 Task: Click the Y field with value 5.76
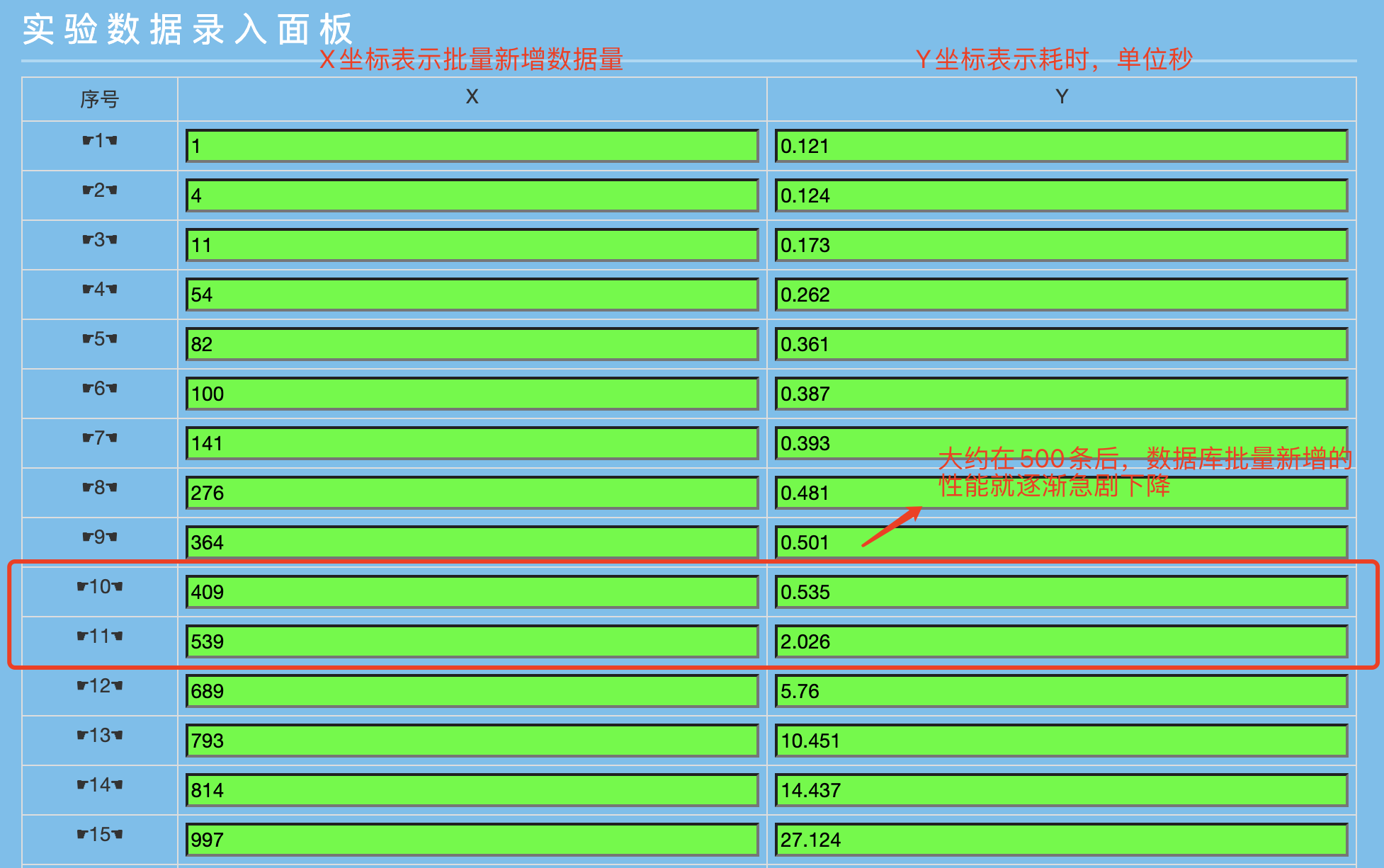[x=1061, y=691]
